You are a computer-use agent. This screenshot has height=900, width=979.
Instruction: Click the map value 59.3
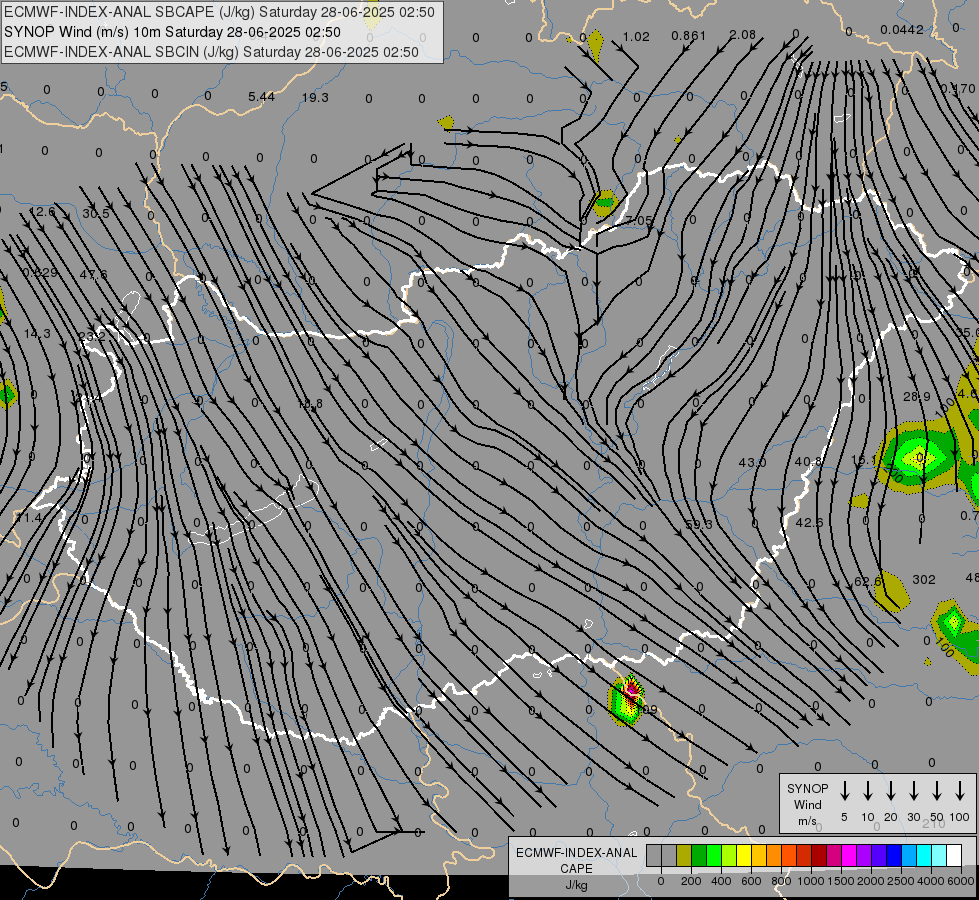(699, 524)
